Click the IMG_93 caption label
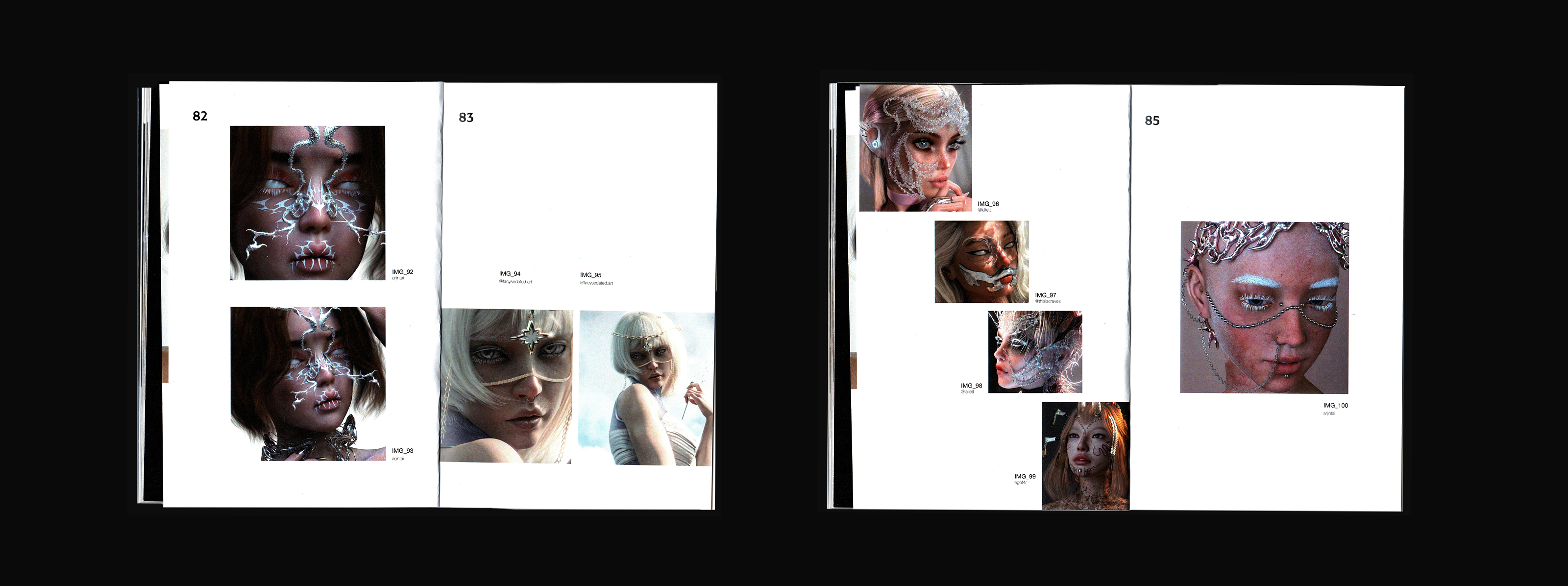The image size is (1568, 586). click(402, 451)
